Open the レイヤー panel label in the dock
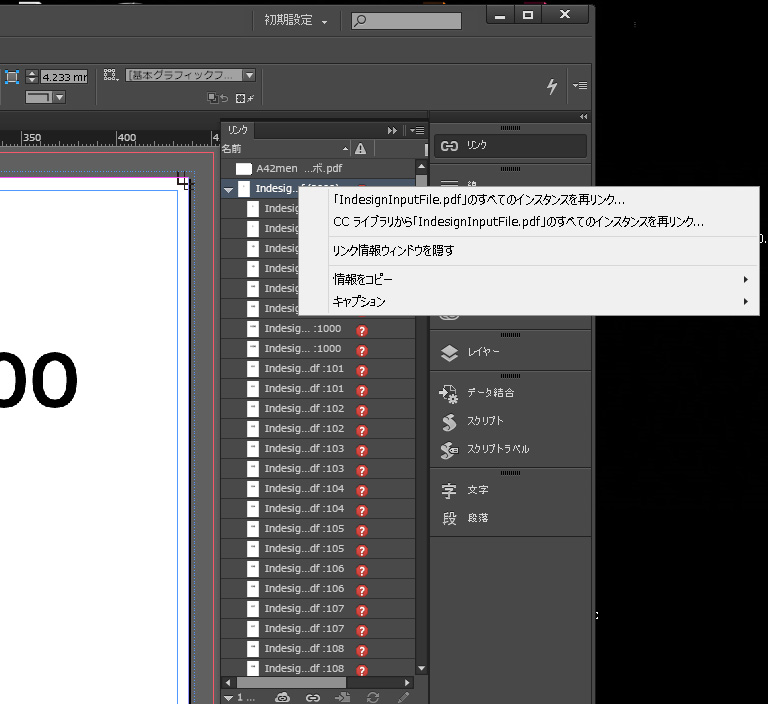This screenshot has height=704, width=768. click(483, 352)
